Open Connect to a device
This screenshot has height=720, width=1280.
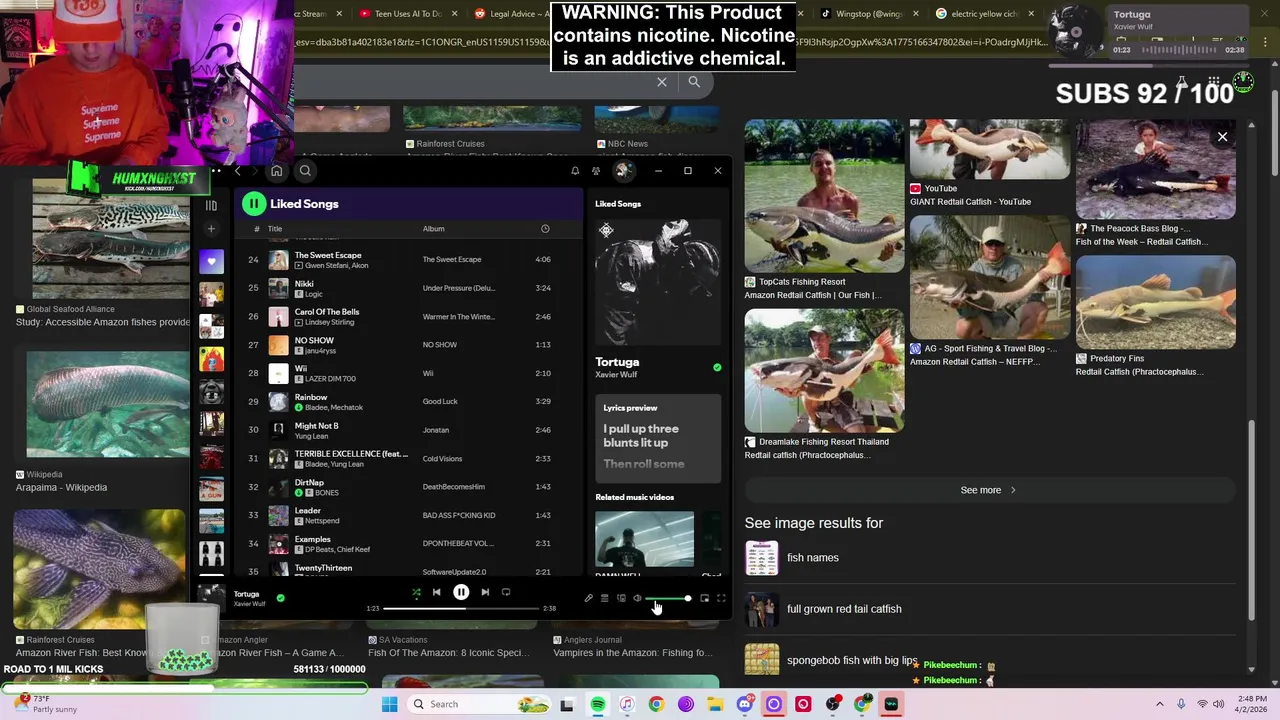(x=621, y=598)
